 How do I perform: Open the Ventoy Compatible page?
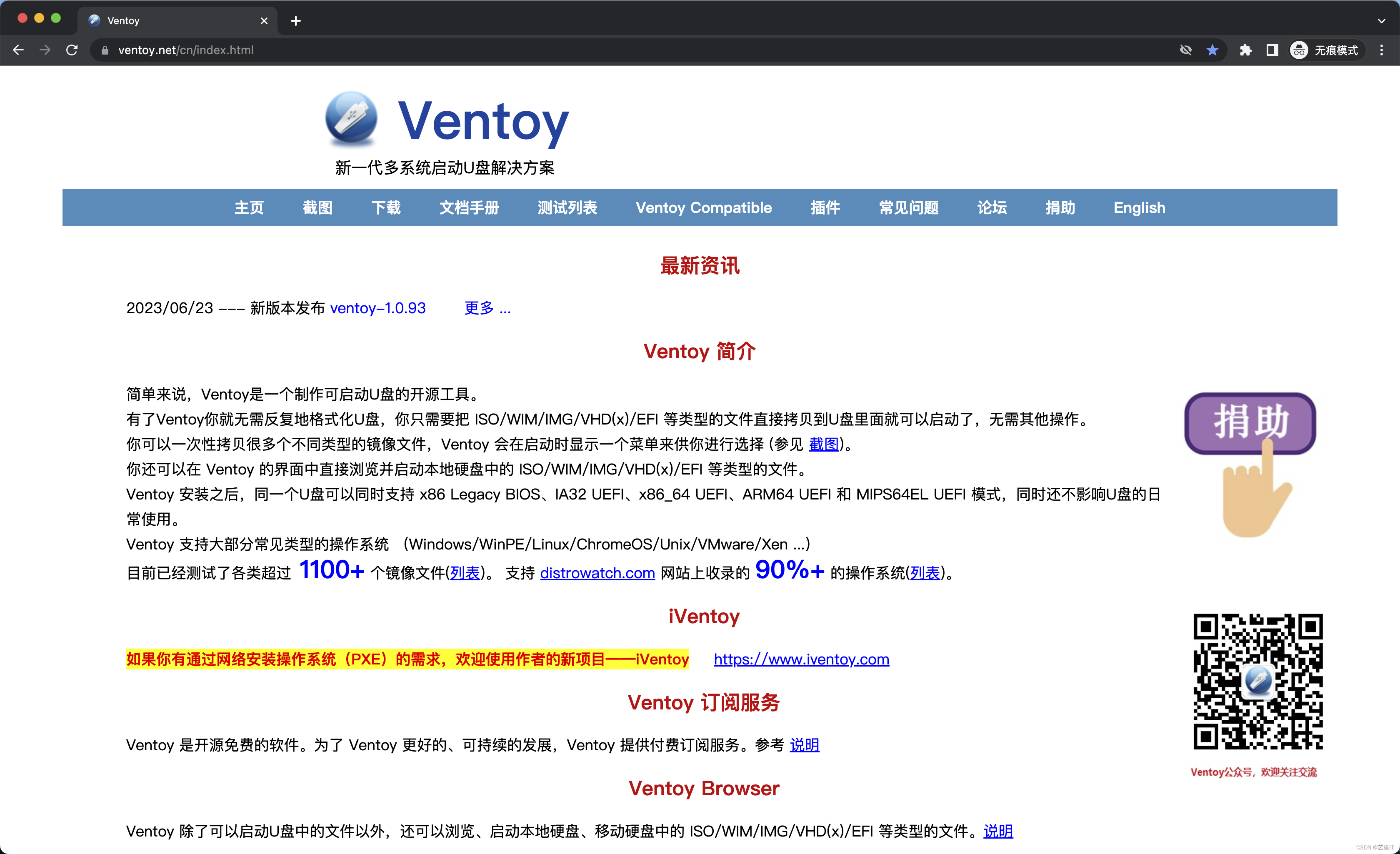(x=704, y=208)
